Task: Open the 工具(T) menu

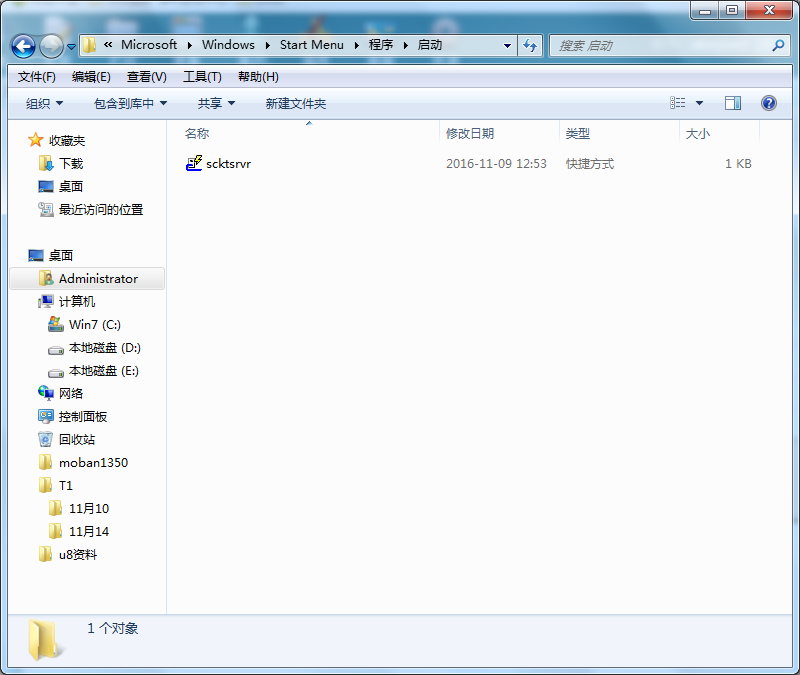Action: coord(202,75)
